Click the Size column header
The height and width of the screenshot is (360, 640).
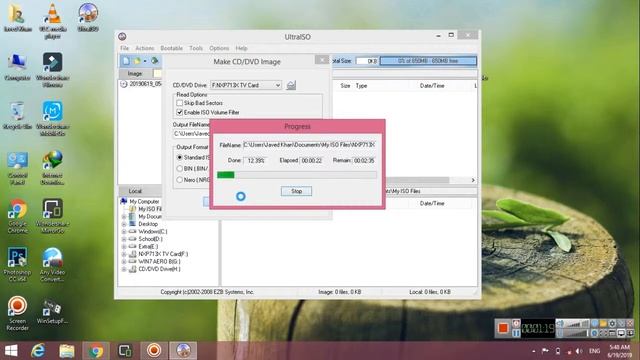[x=345, y=86]
